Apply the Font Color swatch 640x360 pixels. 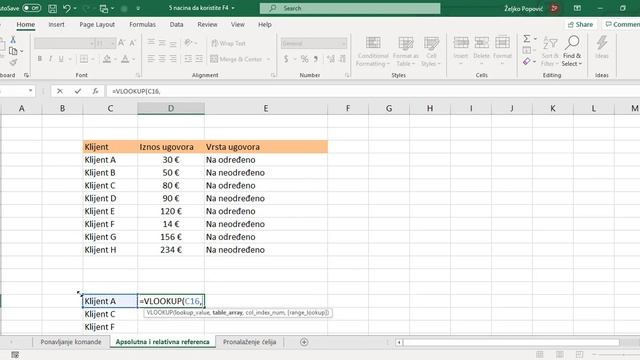125,59
